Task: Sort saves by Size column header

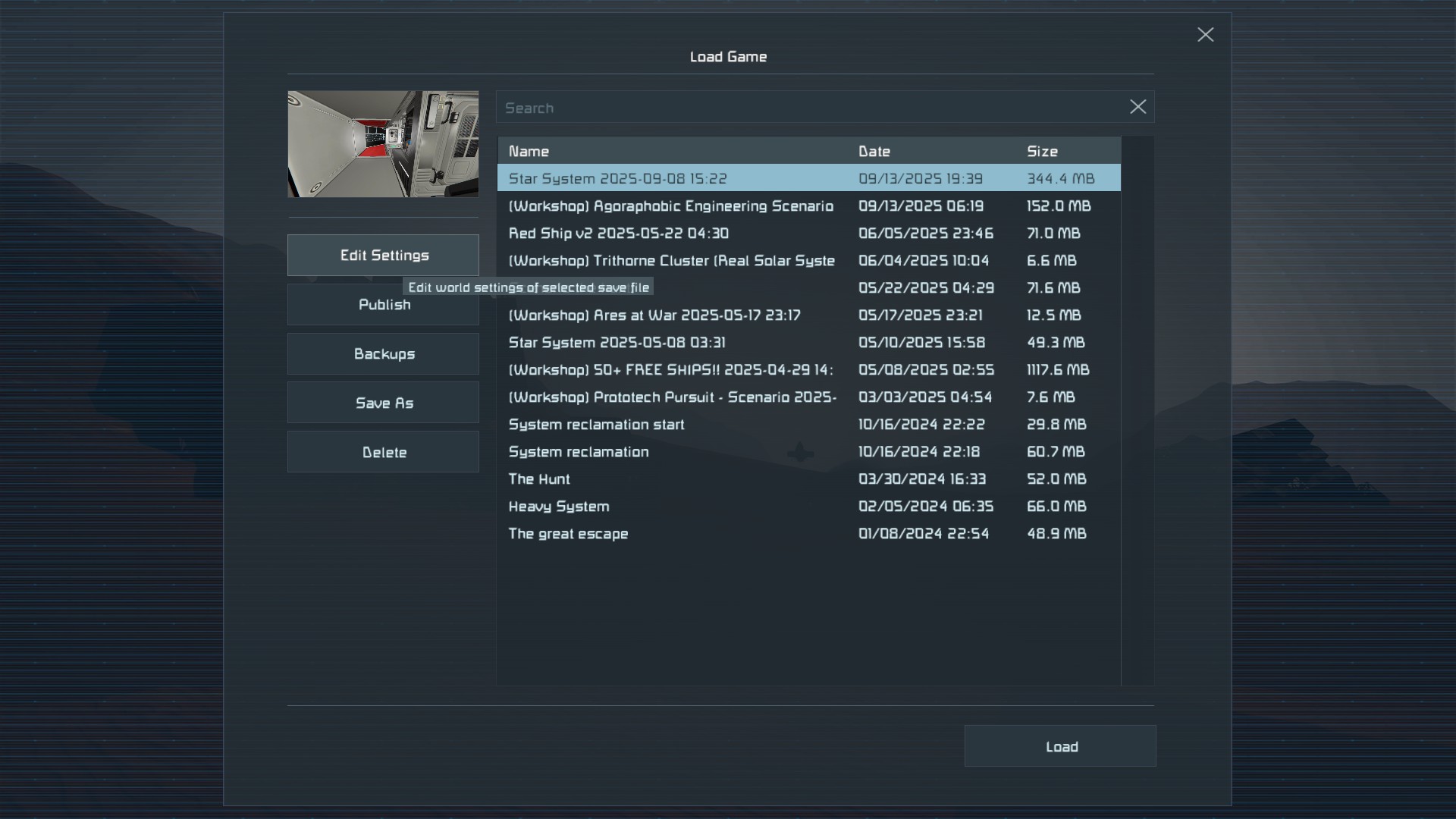Action: 1042,151
